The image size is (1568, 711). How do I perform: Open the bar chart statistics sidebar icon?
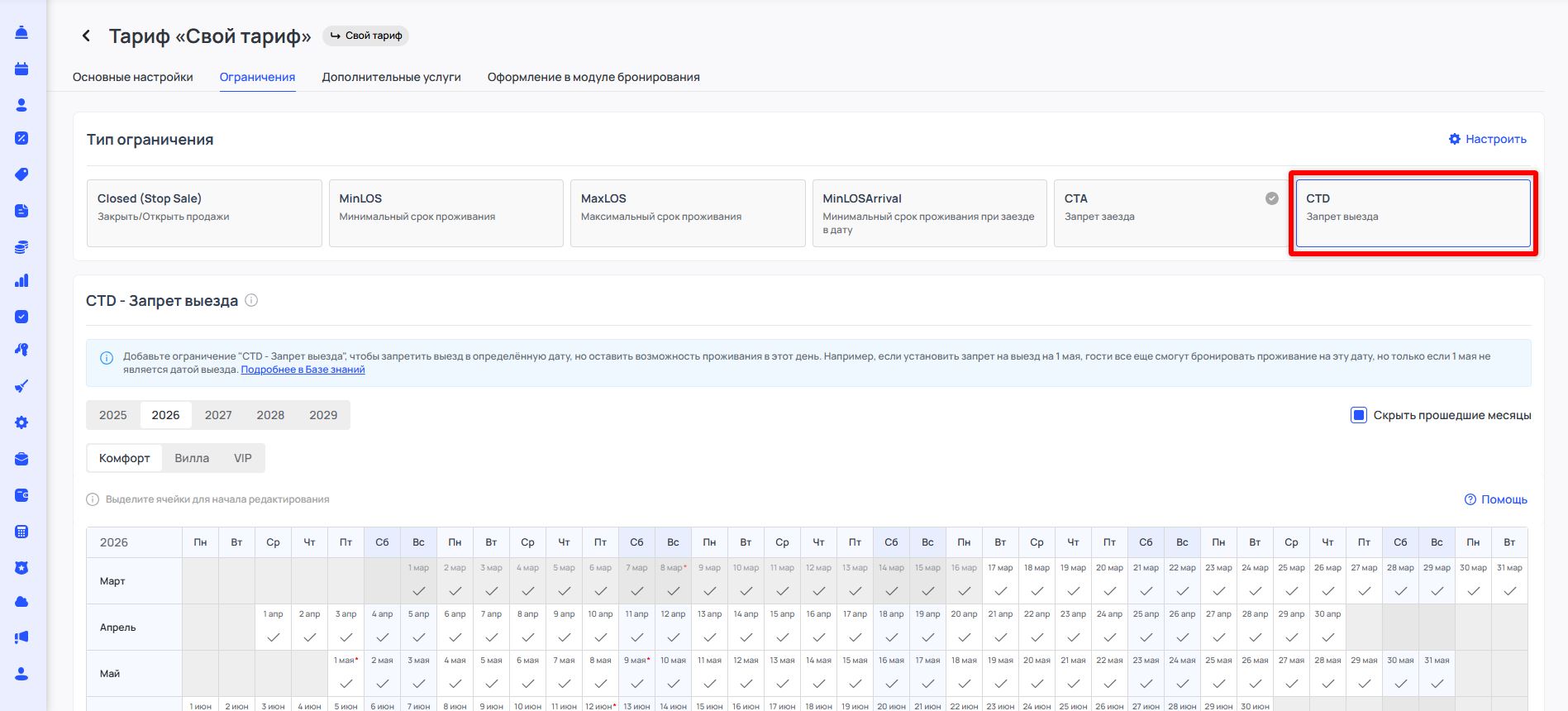pyautogui.click(x=22, y=281)
